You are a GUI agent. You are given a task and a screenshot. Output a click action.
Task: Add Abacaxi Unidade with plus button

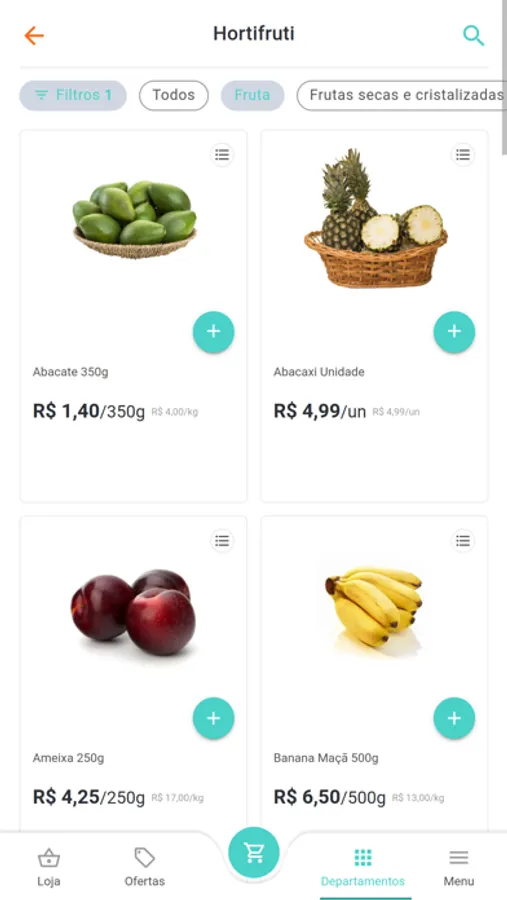[x=454, y=332]
